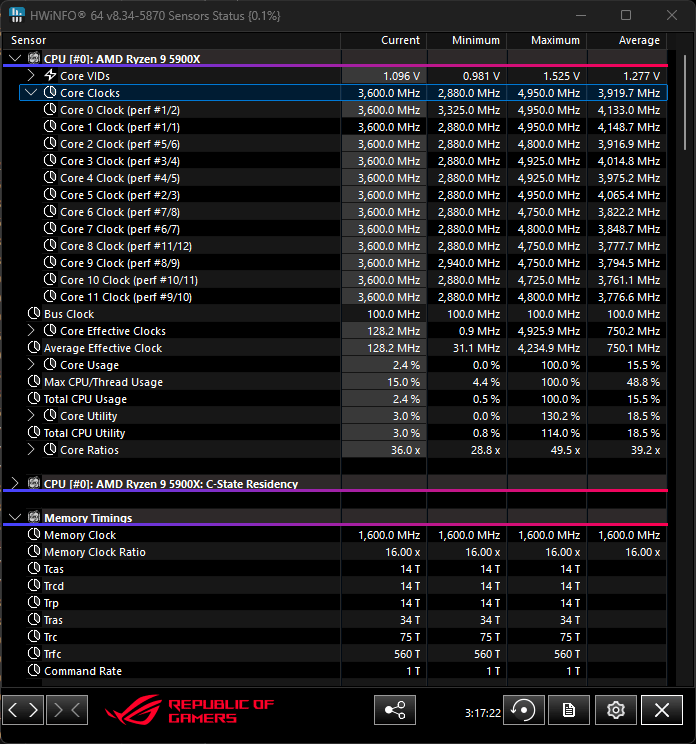Screen dimensions: 696x744
Task: Click the Core Clocks clock icon
Action: [x=50, y=92]
